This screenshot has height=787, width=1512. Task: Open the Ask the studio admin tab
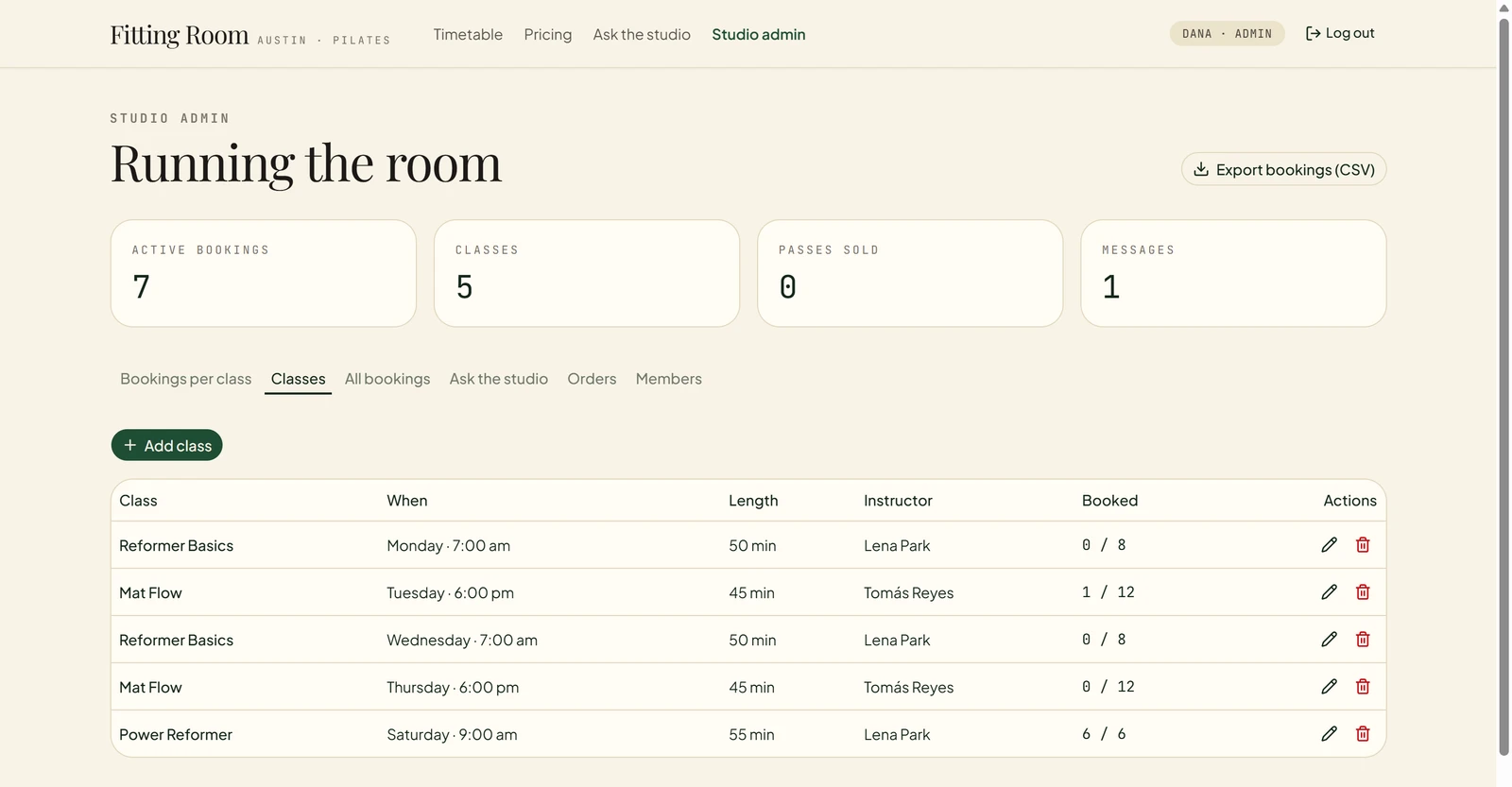499,379
